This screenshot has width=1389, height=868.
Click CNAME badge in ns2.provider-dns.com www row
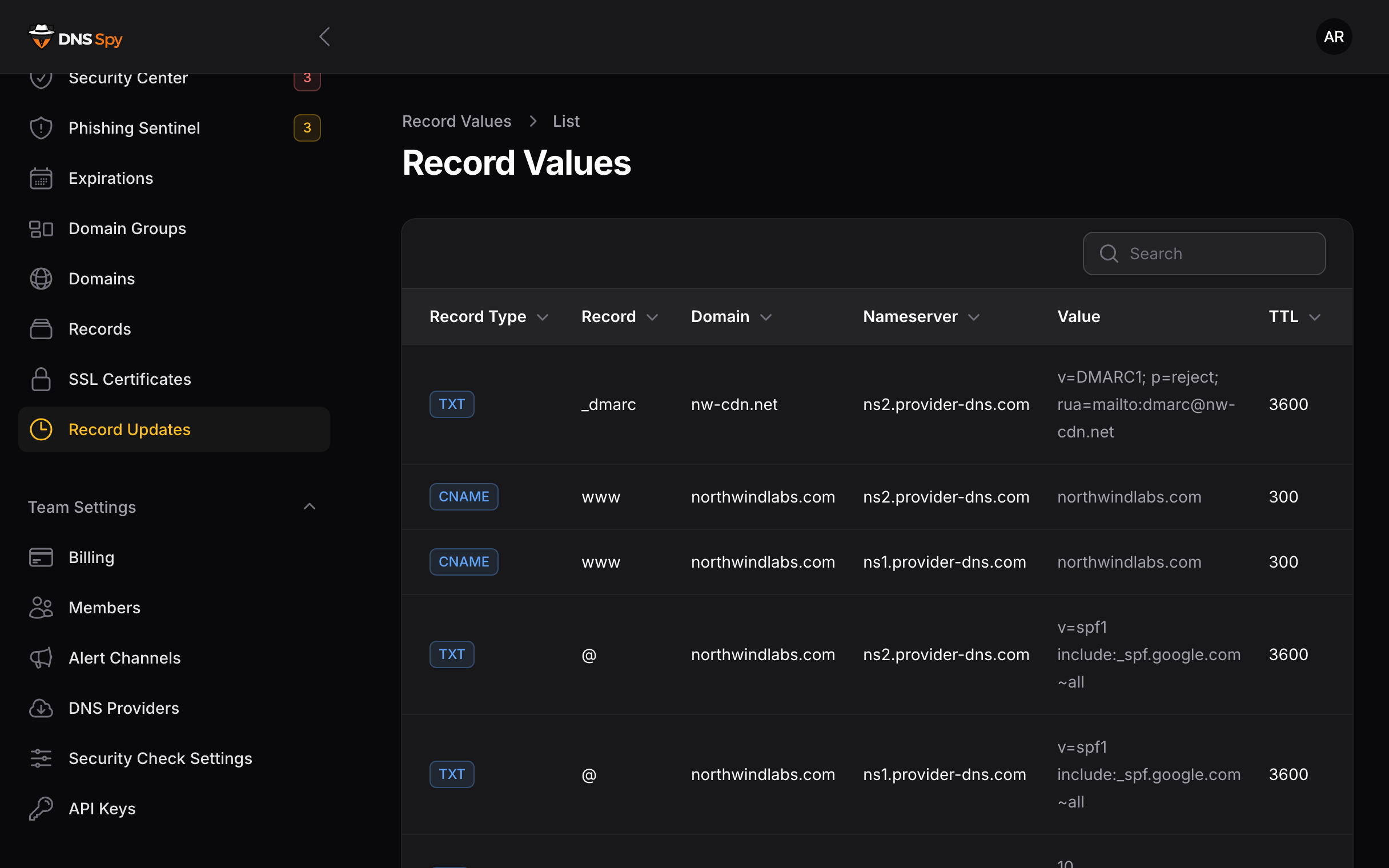pyautogui.click(x=464, y=497)
